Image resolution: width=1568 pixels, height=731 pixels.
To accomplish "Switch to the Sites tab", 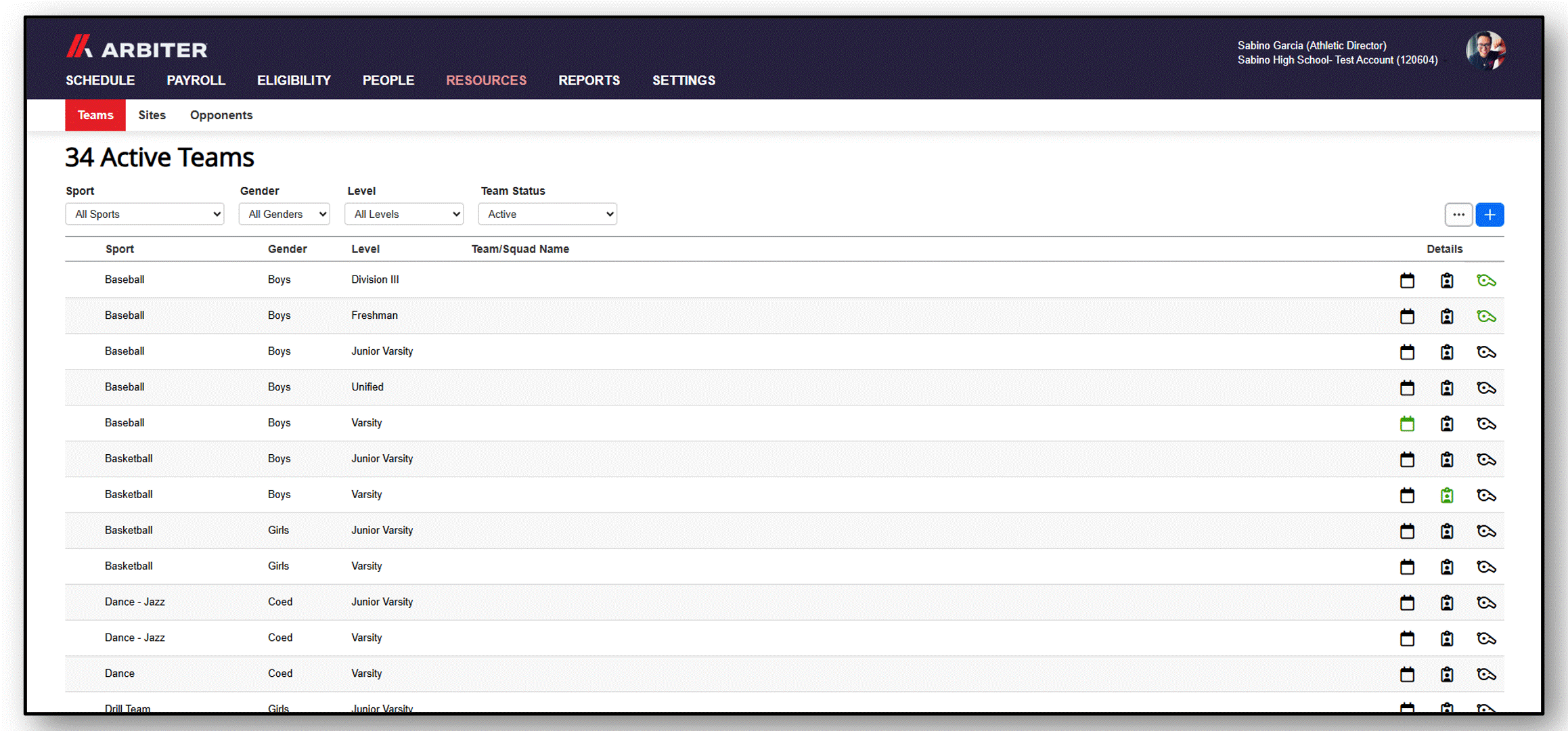I will pyautogui.click(x=152, y=115).
